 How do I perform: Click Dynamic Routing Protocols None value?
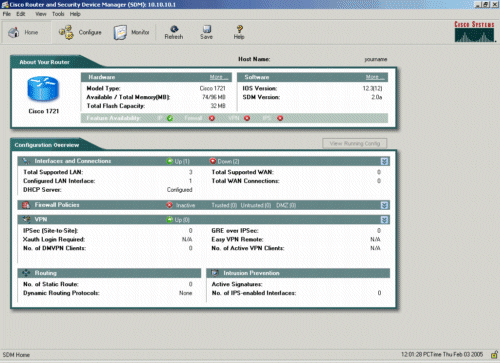[x=186, y=293]
